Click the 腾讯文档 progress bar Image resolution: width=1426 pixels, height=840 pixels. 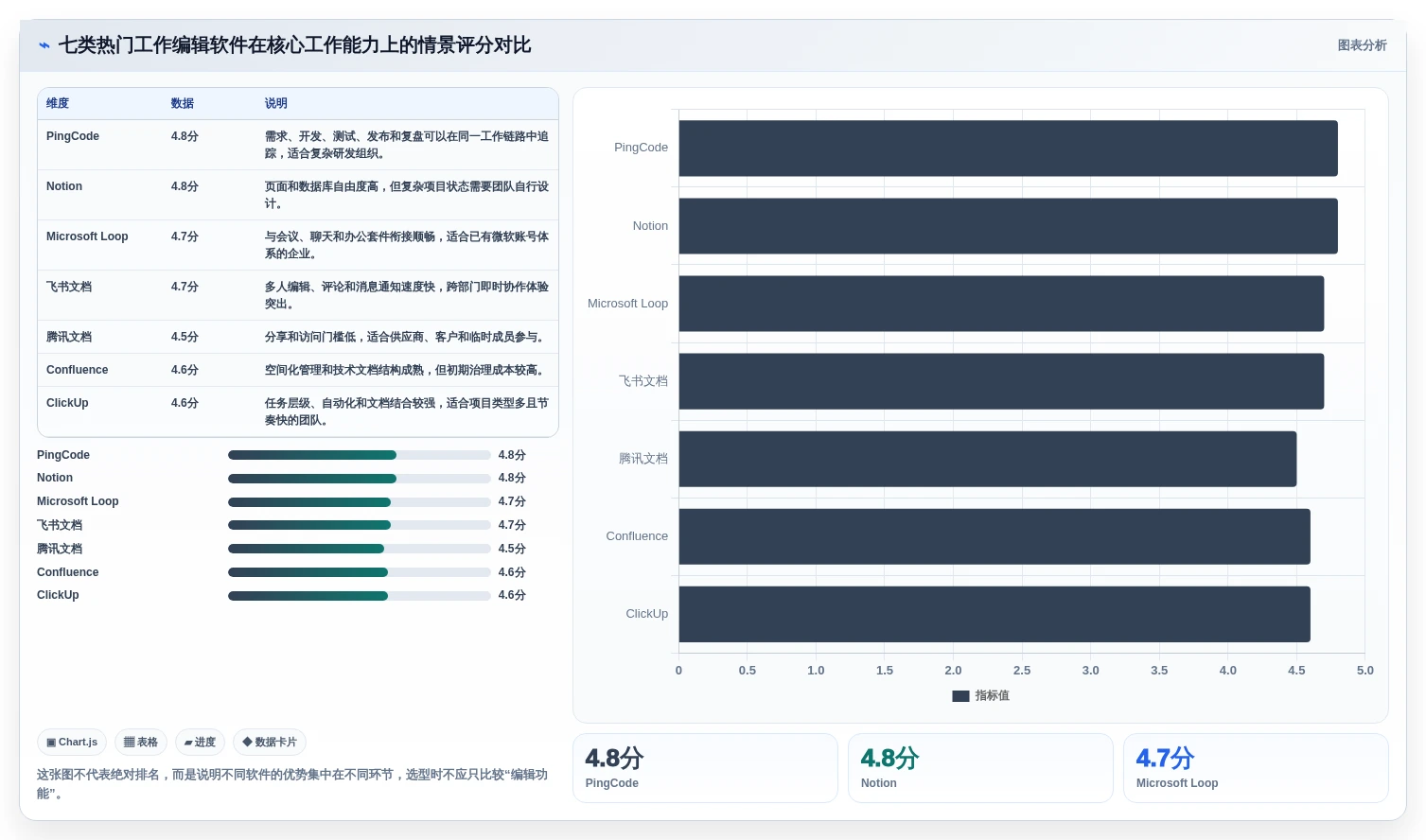click(360, 549)
